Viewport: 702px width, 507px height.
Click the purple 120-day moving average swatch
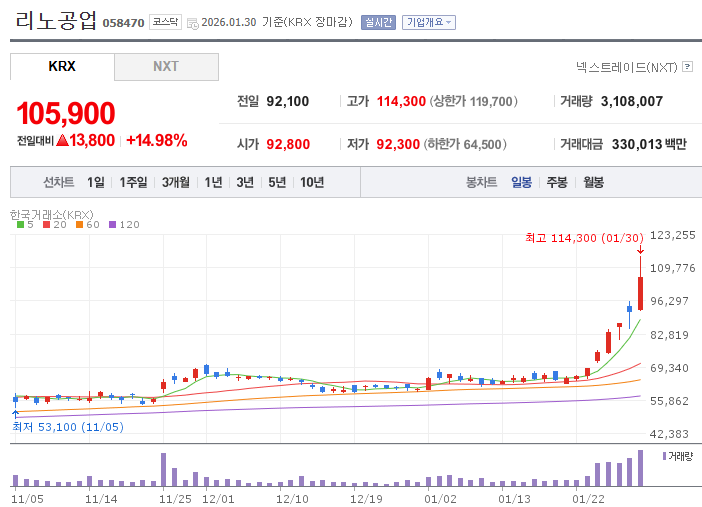[x=113, y=224]
